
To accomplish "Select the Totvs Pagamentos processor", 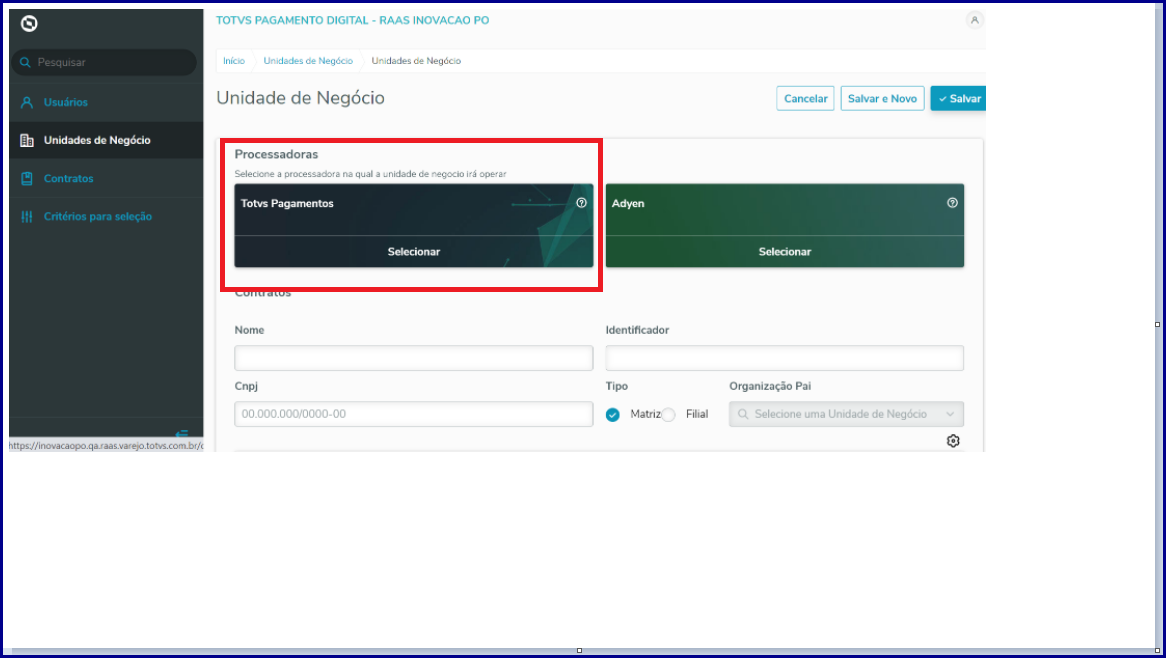I will coord(413,252).
